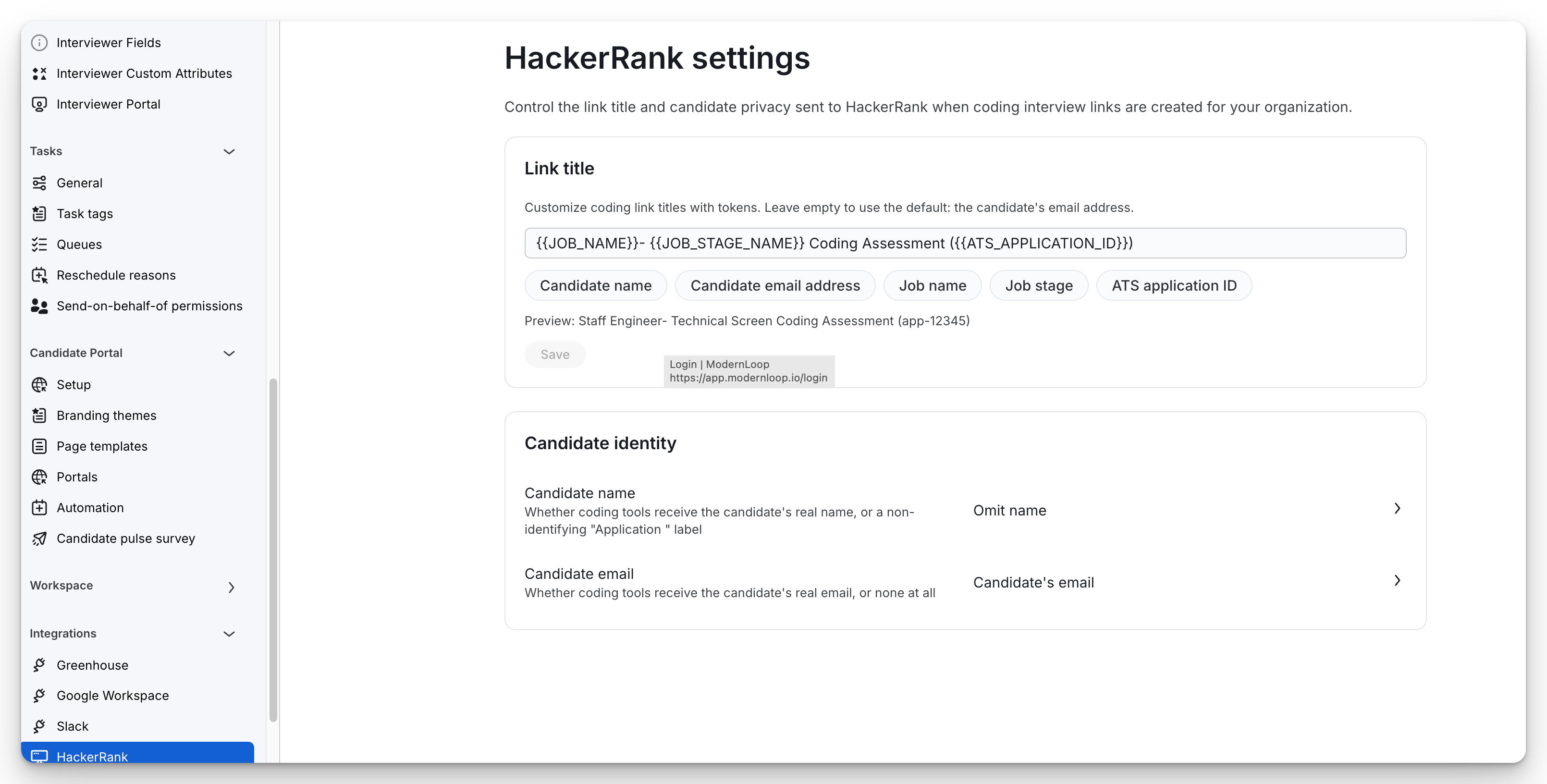This screenshot has width=1547, height=784.
Task: Click the Task tags icon
Action: [x=39, y=214]
